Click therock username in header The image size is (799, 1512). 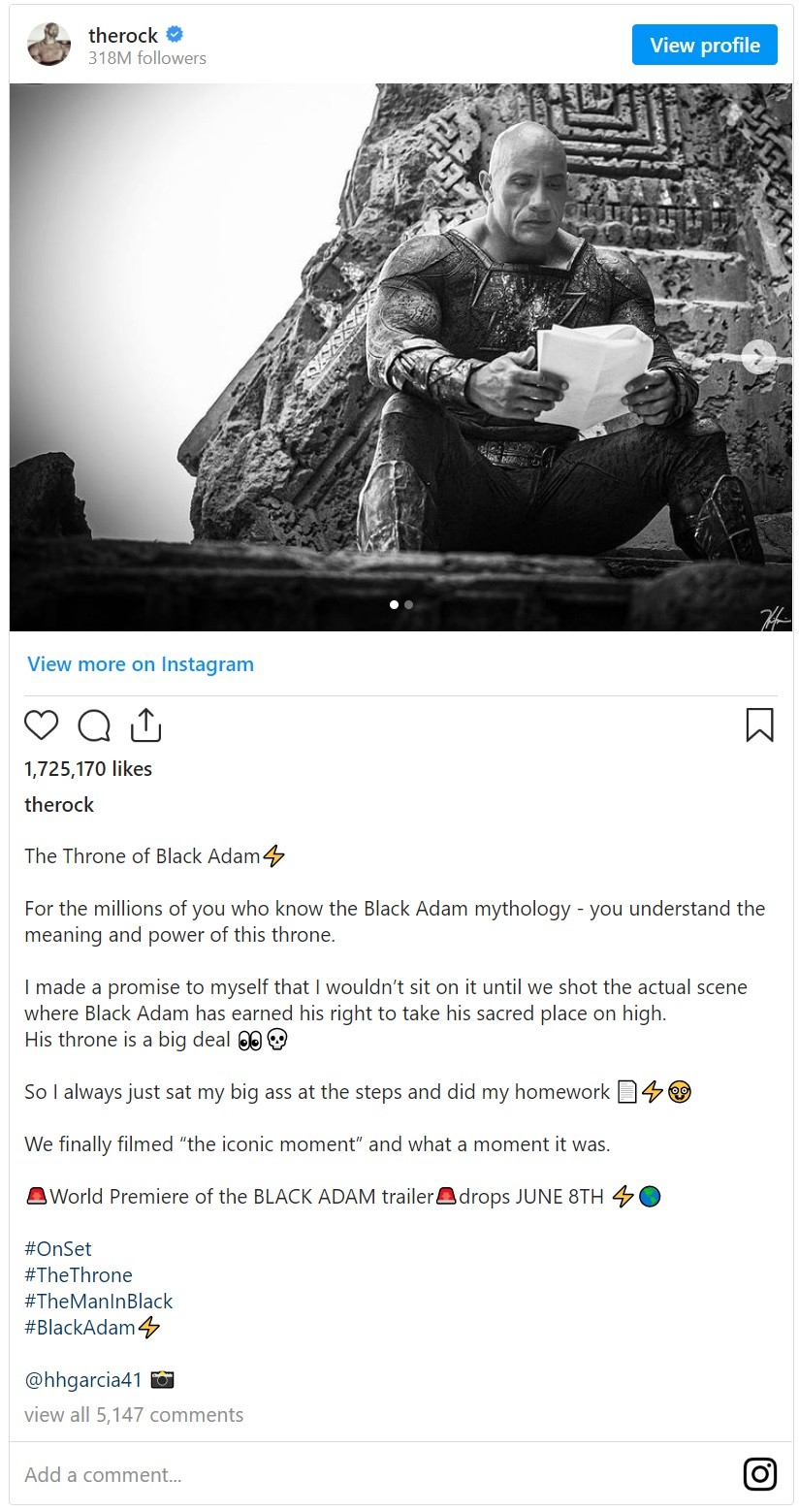point(122,36)
